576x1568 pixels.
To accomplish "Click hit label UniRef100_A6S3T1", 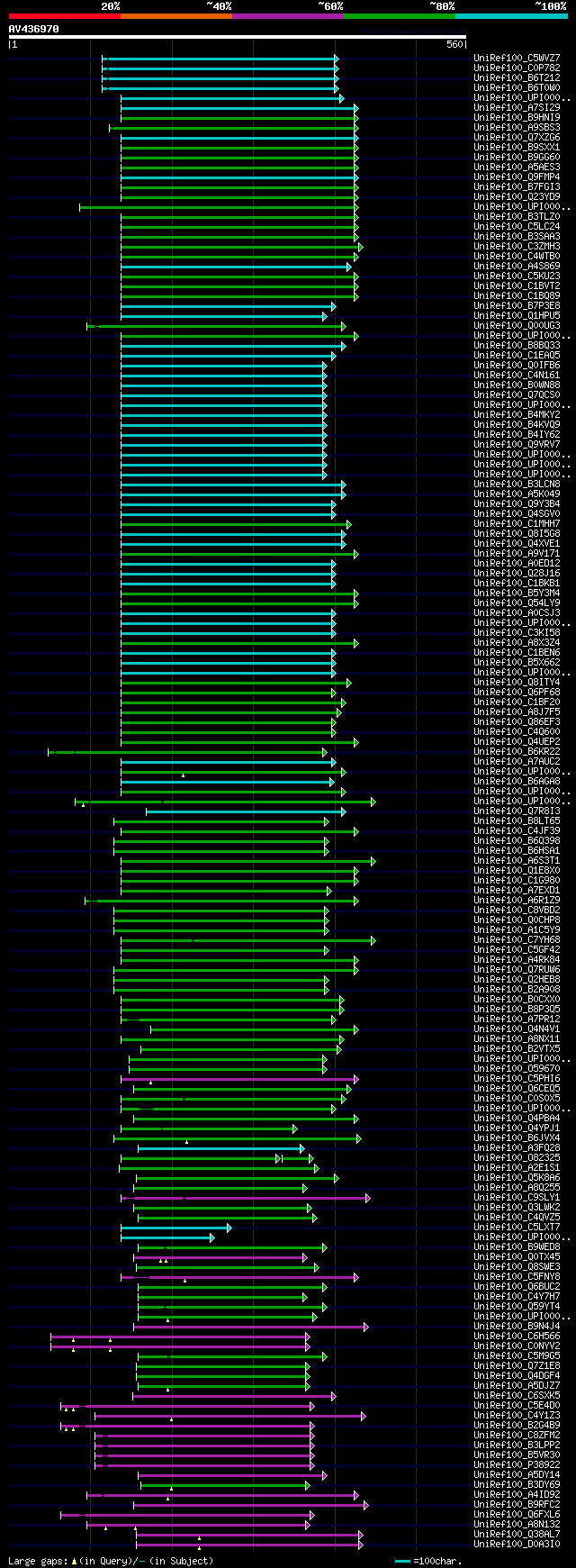I will (517, 860).
